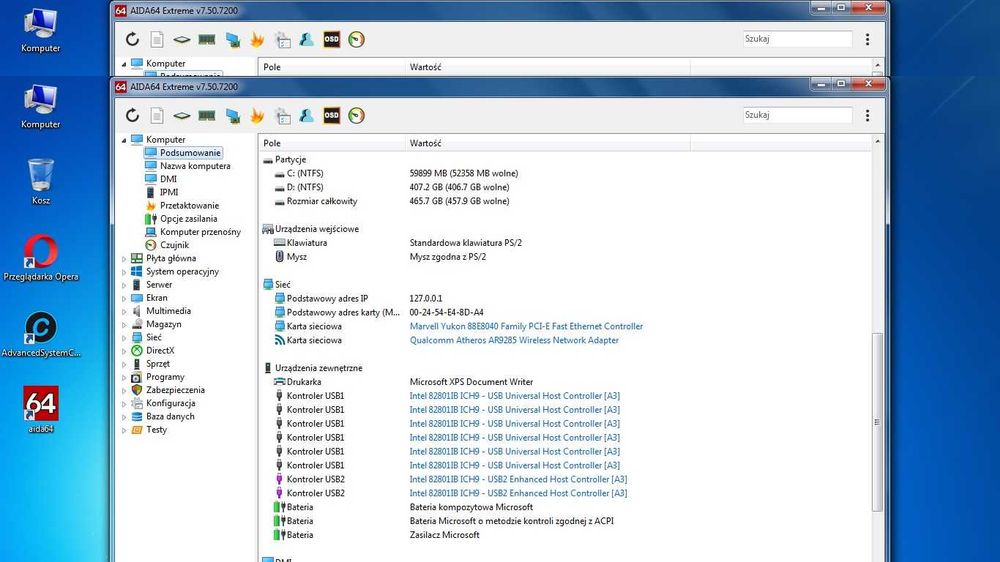Select Baza danych tree item
The image size is (1000, 562).
click(x=170, y=417)
